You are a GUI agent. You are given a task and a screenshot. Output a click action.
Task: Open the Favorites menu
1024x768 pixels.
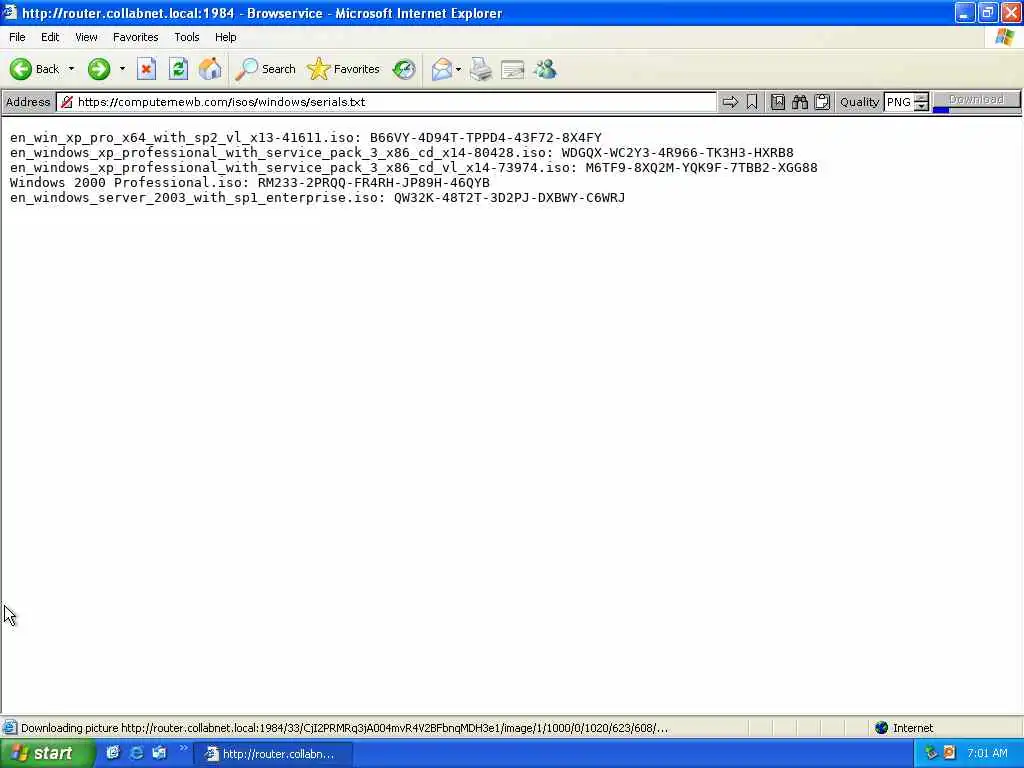[135, 37]
